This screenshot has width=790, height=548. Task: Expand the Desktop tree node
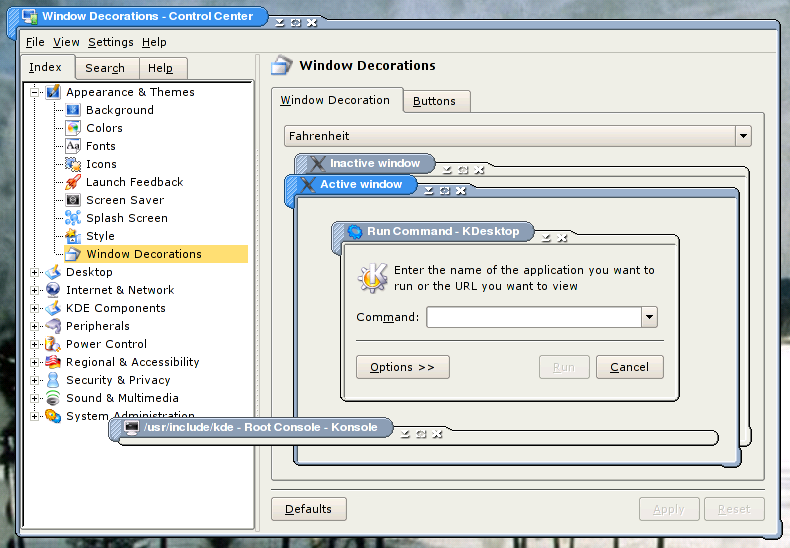pyautogui.click(x=35, y=272)
